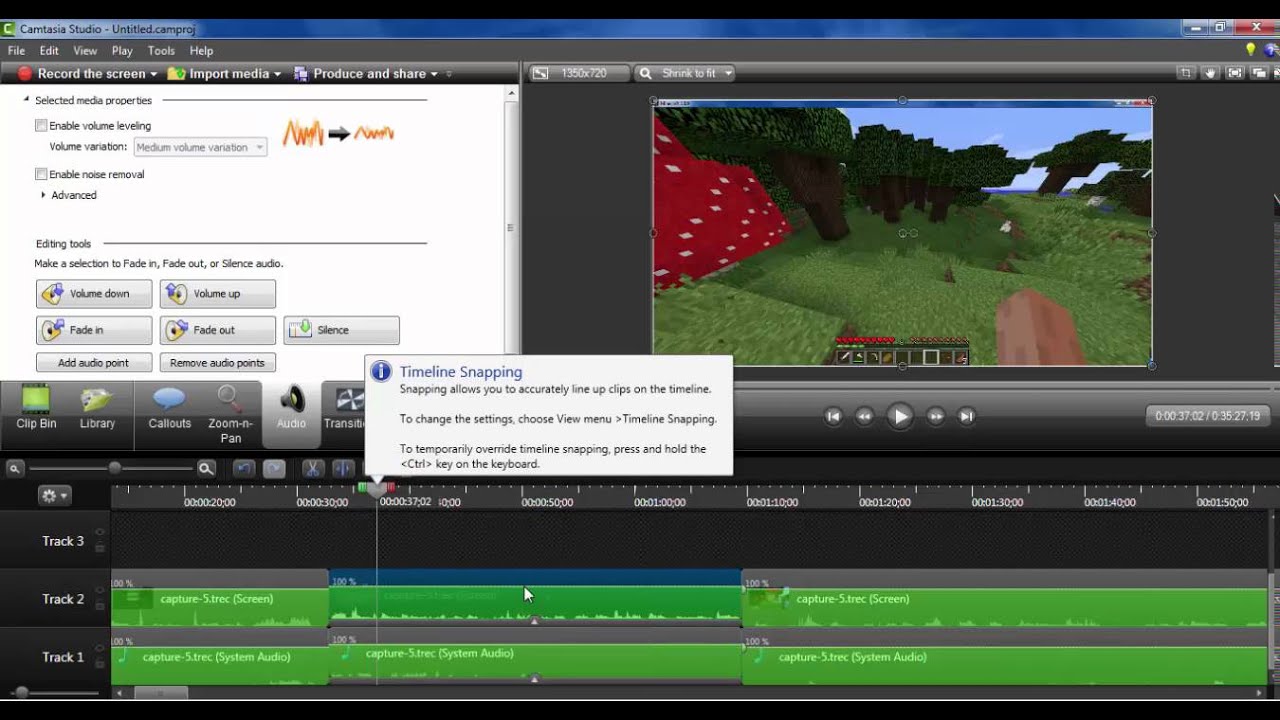The height and width of the screenshot is (720, 1280).
Task: Click the step forward button
Action: tap(935, 416)
